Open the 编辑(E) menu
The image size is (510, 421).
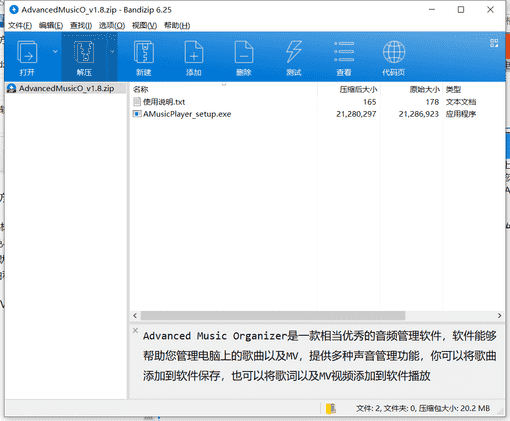point(51,25)
